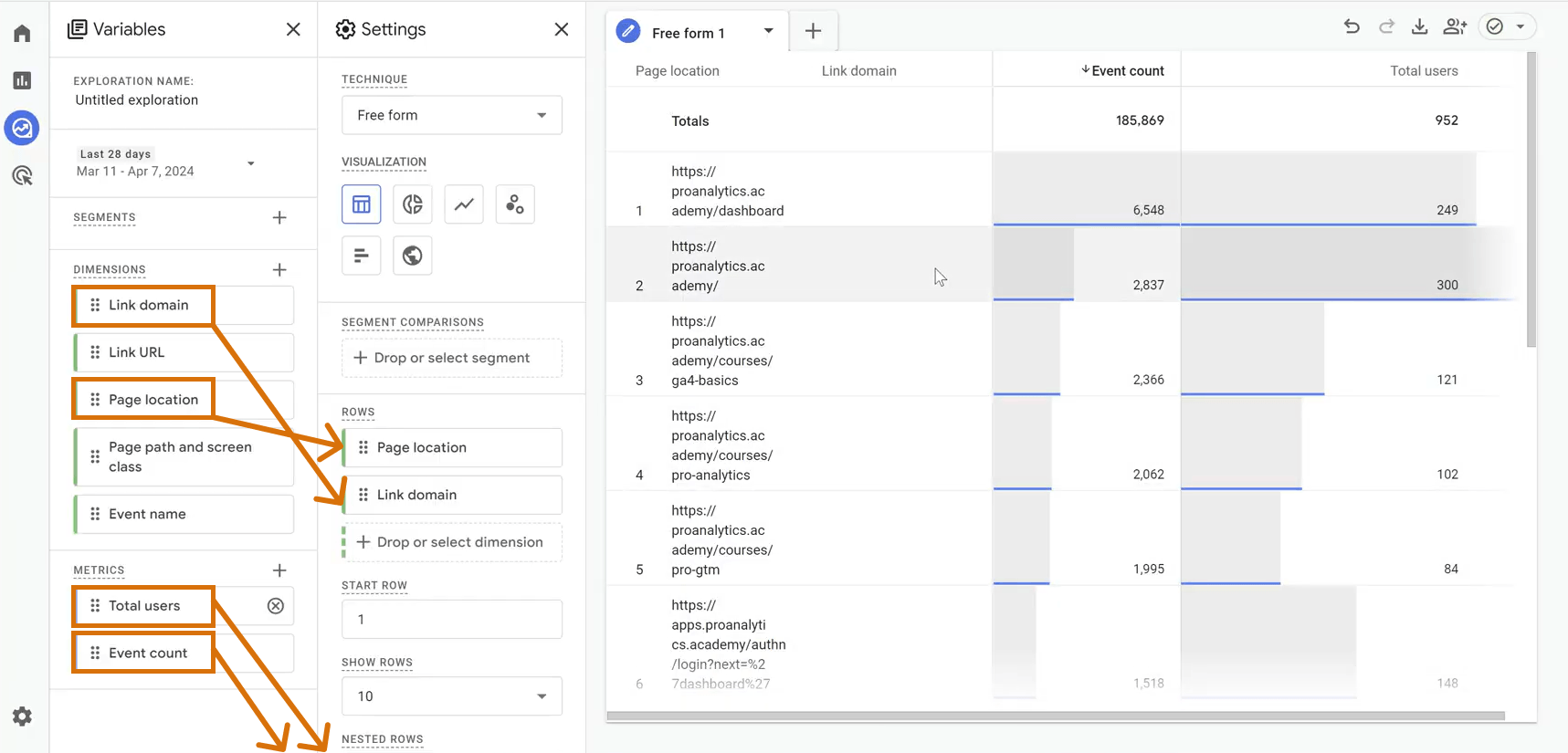Screen dimensions: 1568x753
Task: Add a new metric with plus icon
Action: pos(279,570)
